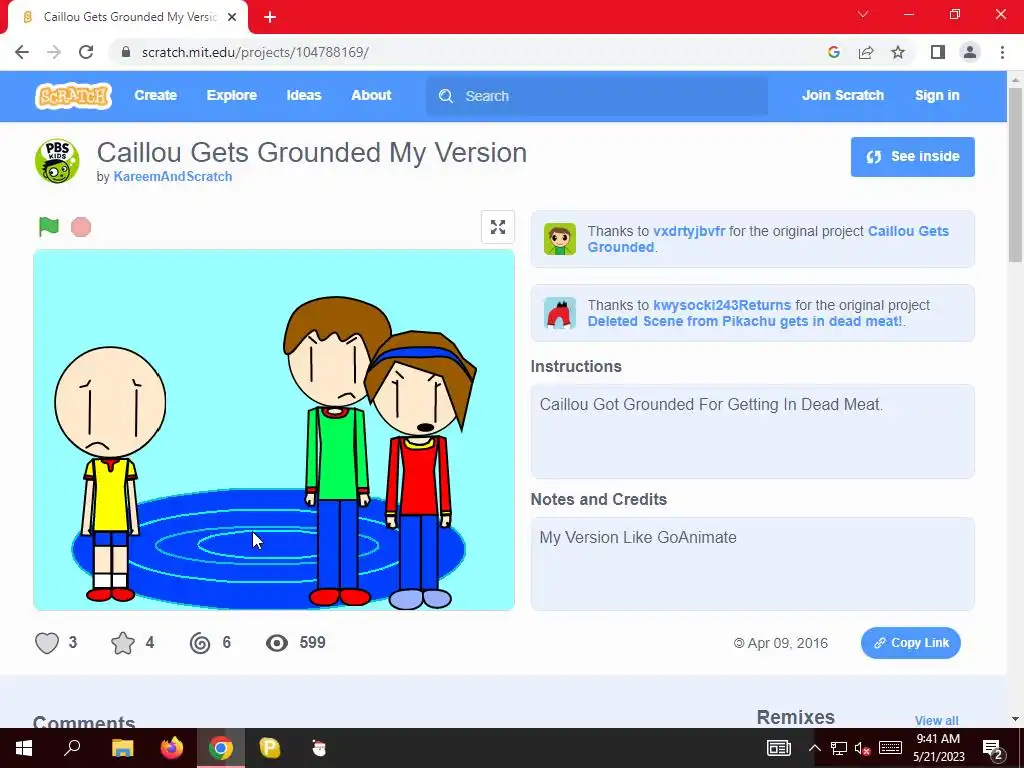This screenshot has width=1024, height=768.
Task: Open the yellow P app in taskbar
Action: pyautogui.click(x=270, y=748)
